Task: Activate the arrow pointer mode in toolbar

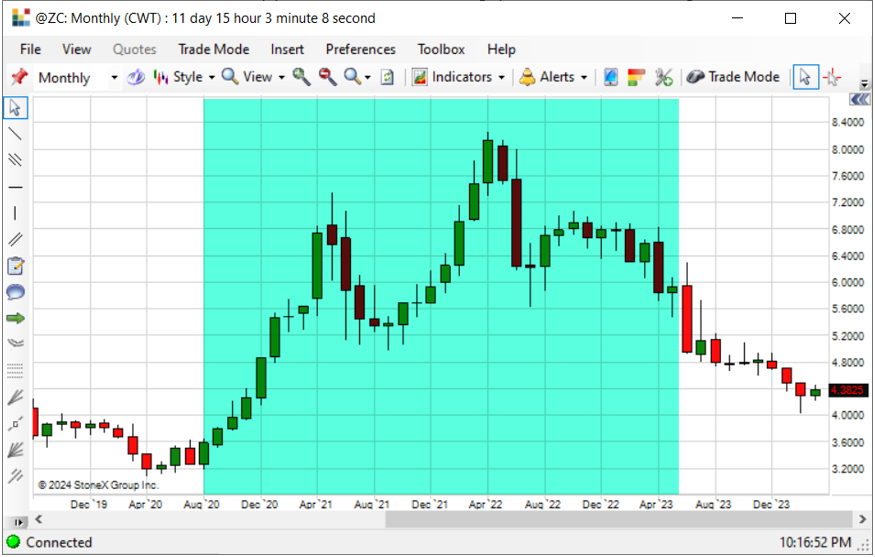Action: coord(805,77)
